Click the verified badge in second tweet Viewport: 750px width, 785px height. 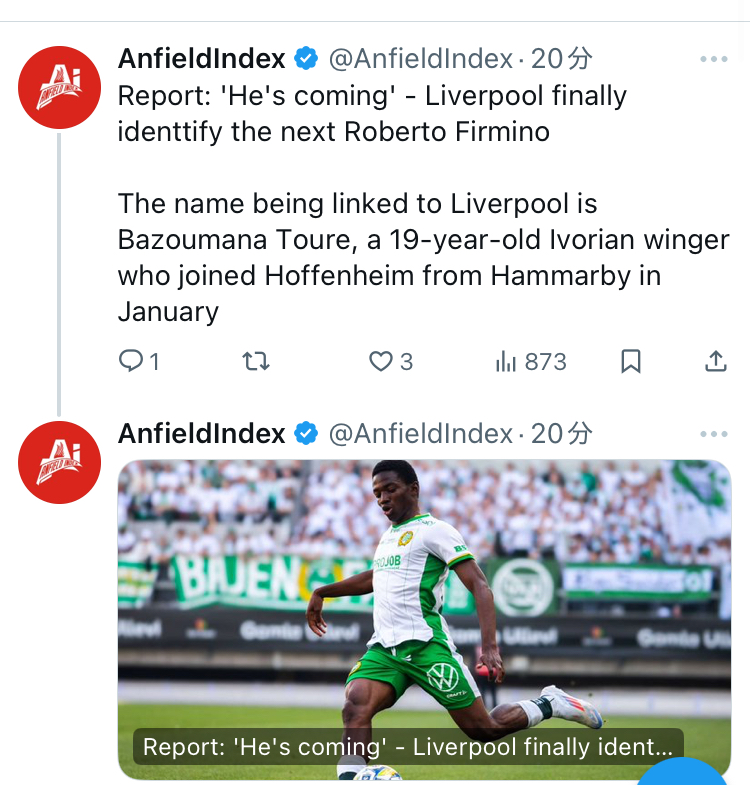coord(306,434)
